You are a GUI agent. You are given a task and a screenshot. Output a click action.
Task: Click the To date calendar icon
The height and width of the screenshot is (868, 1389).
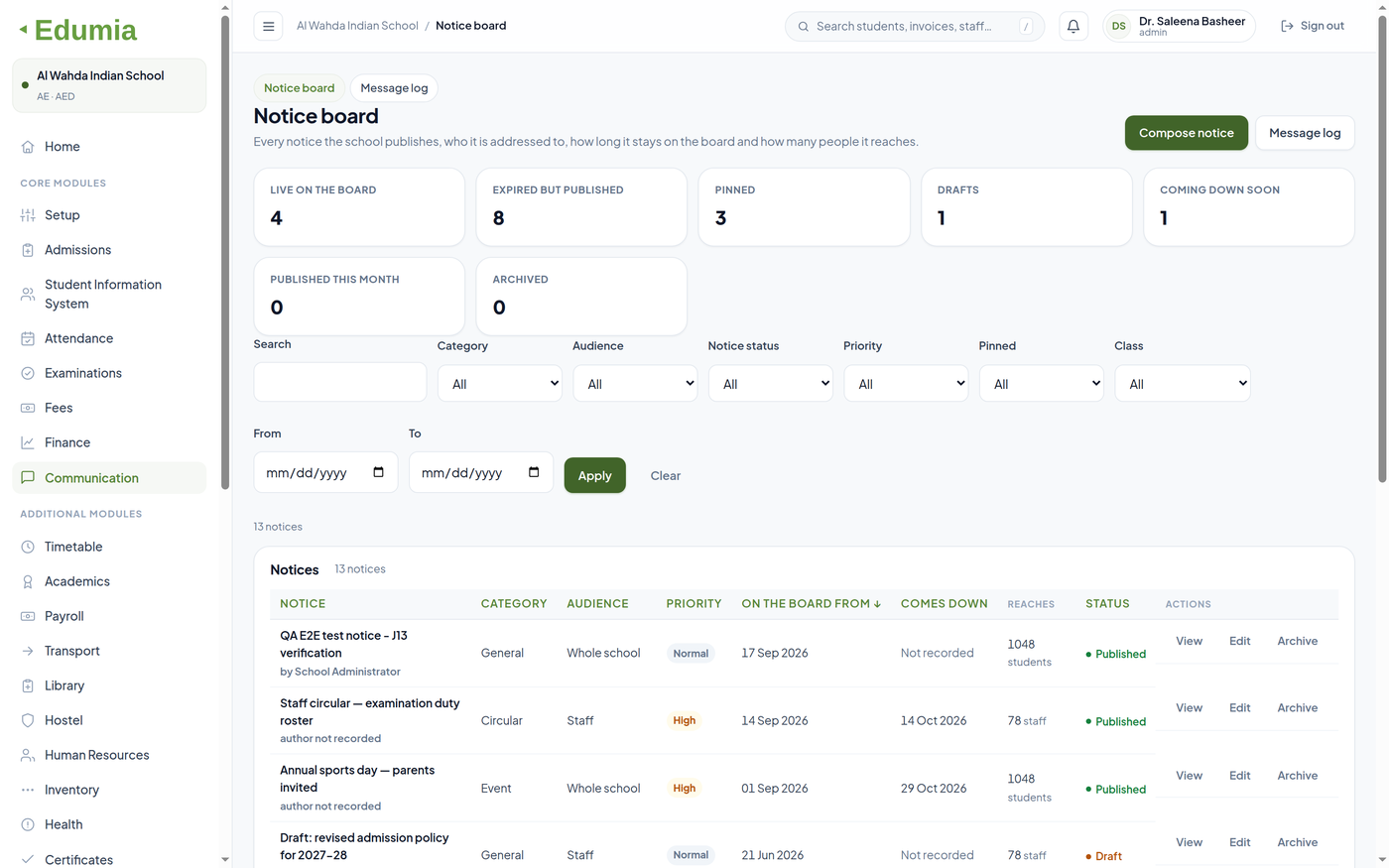[x=534, y=472]
